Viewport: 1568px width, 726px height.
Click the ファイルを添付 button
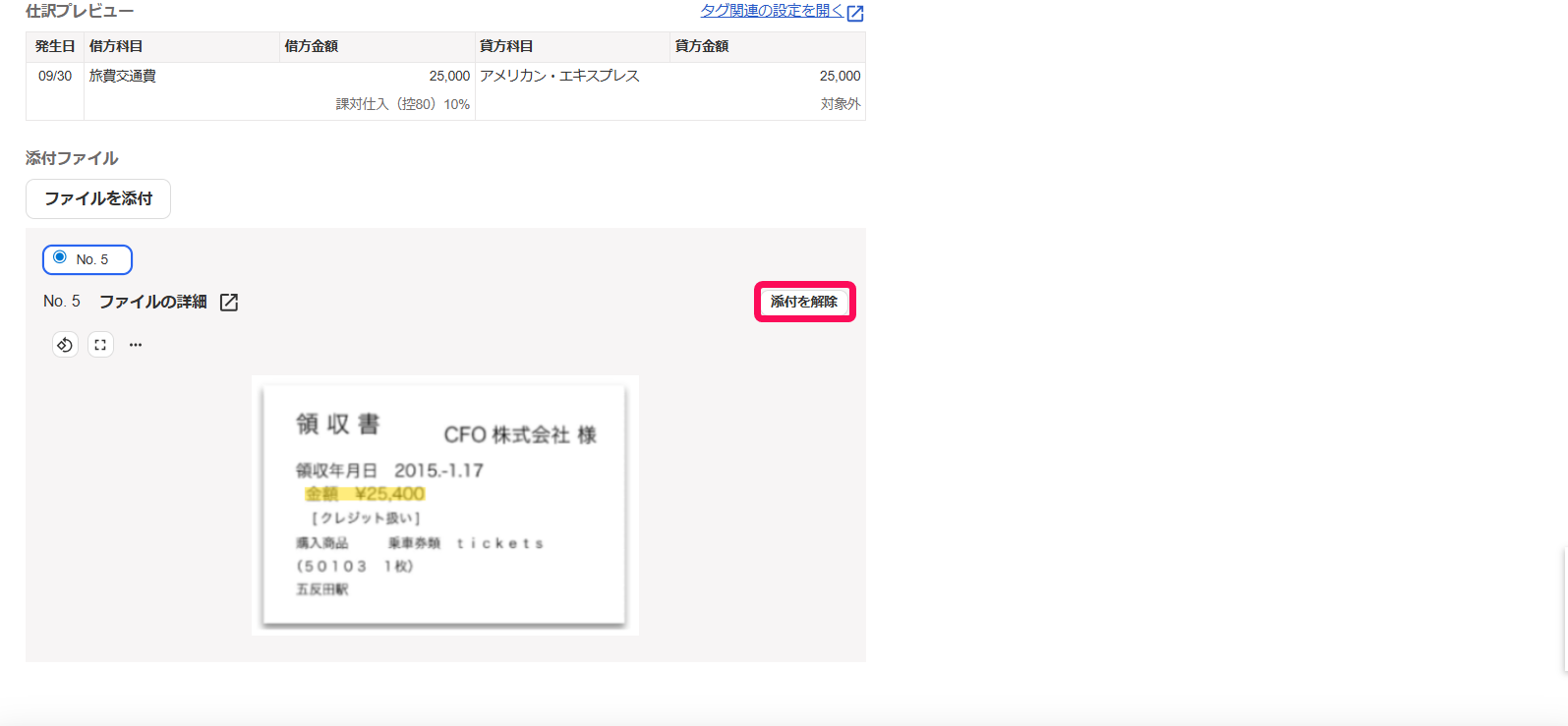[x=98, y=198]
